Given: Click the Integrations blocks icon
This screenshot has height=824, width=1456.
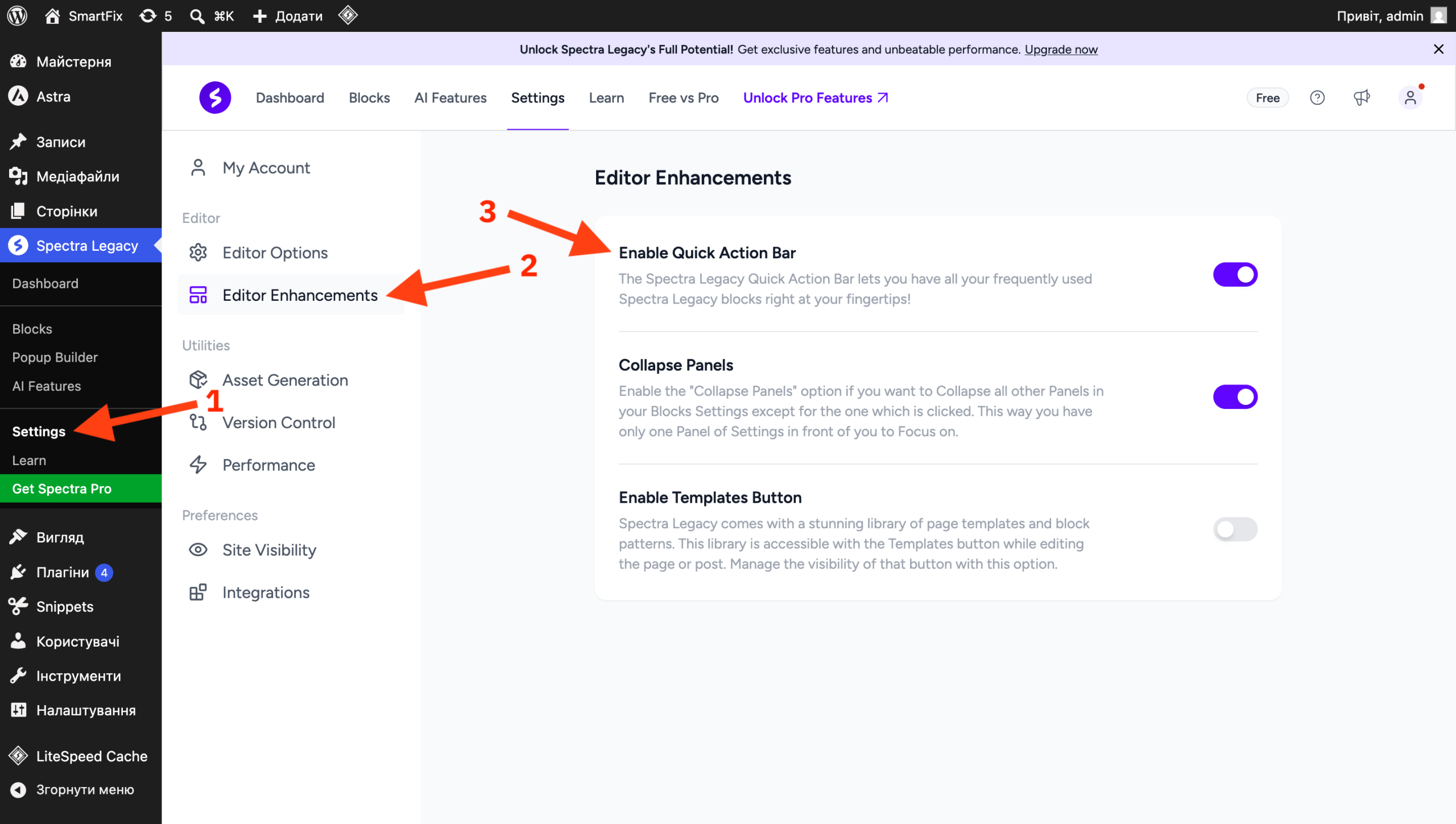Looking at the screenshot, I should point(198,593).
